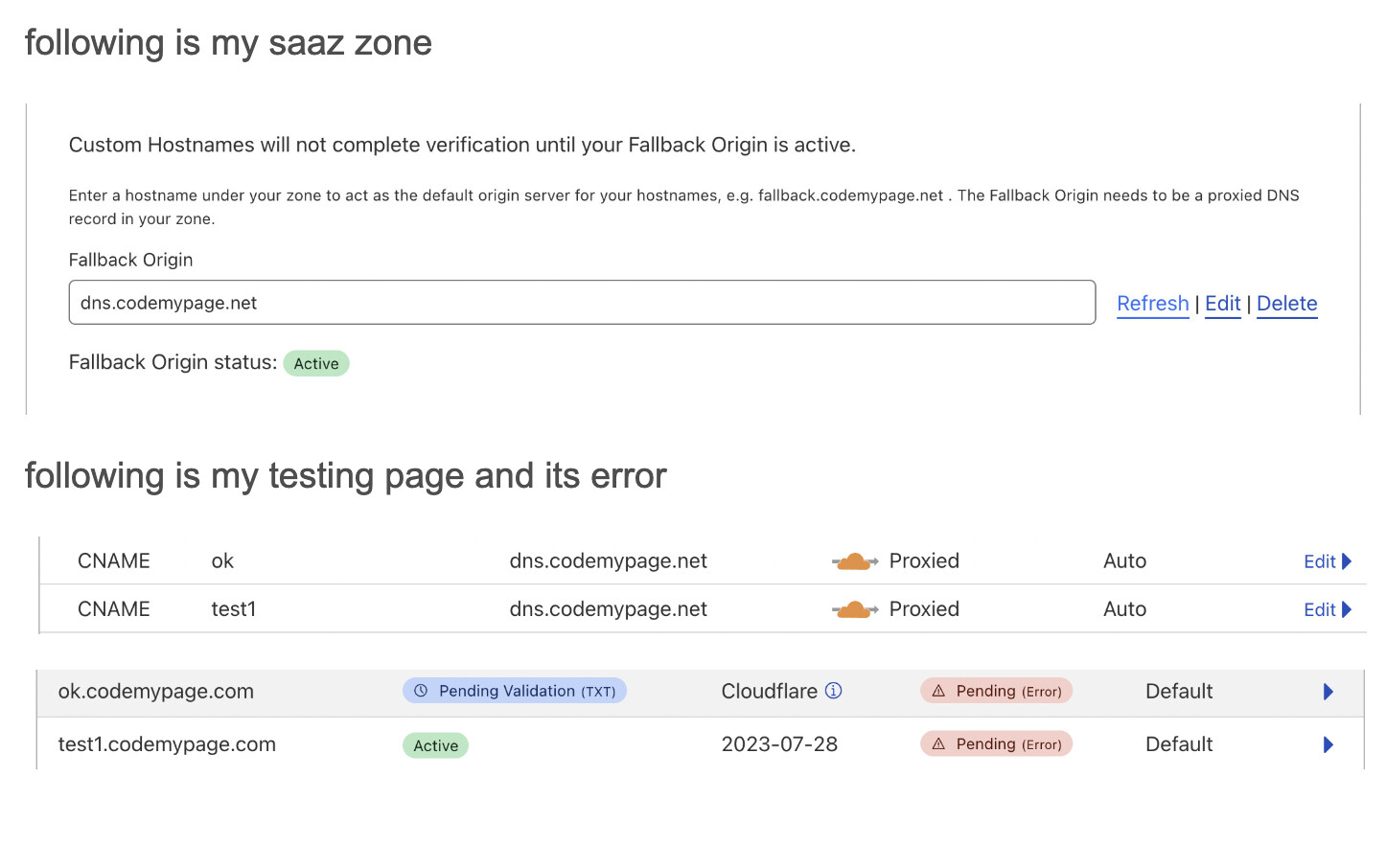The width and height of the screenshot is (1386, 868).
Task: Click the orange cloud proxy icon for test1 record
Action: [854, 609]
